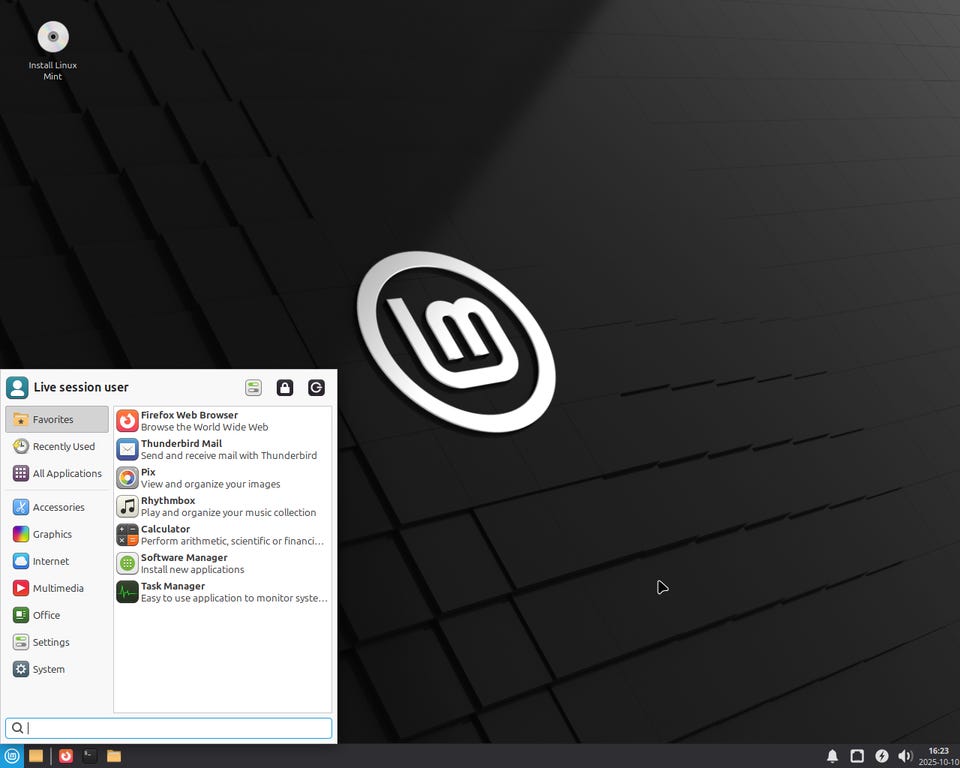Screen dimensions: 960x768
Task: Launch Rhythmbox music player
Action: 223,506
